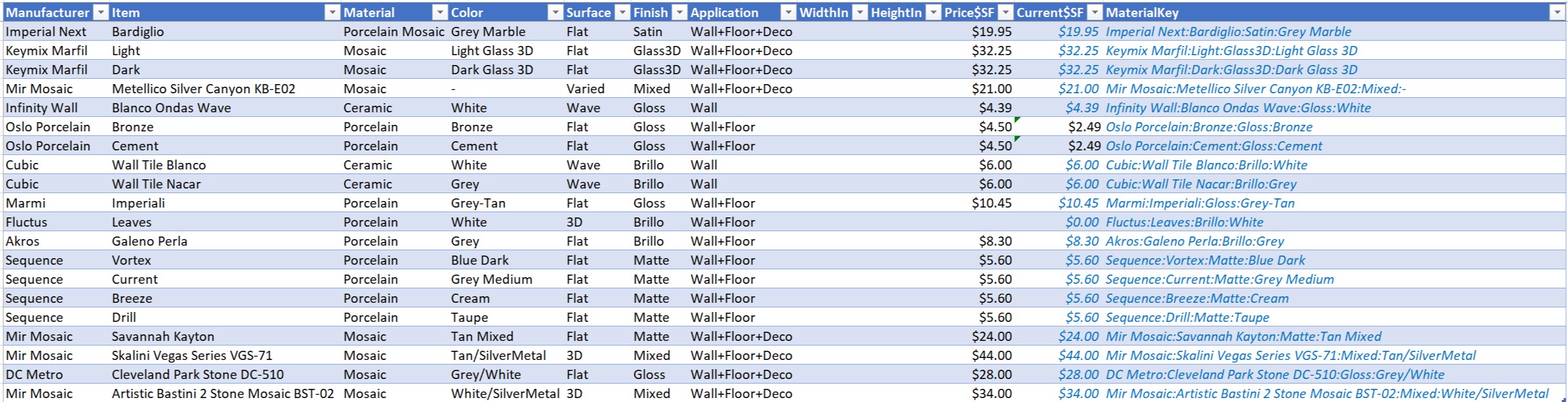Screen dimensions: 1568x402
Task: Select Fluctus:Leaves:Brillo:White key cell
Action: click(1334, 222)
